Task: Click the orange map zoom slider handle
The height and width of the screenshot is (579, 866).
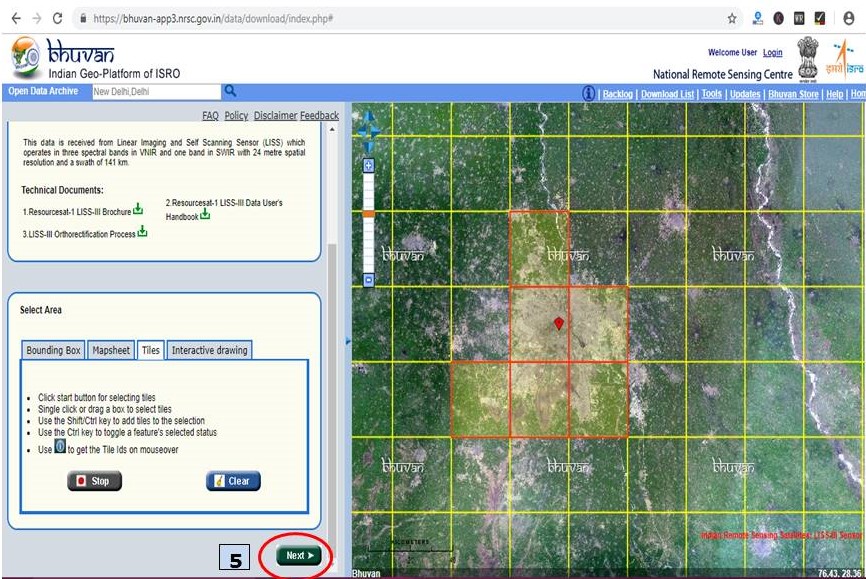Action: (x=368, y=213)
